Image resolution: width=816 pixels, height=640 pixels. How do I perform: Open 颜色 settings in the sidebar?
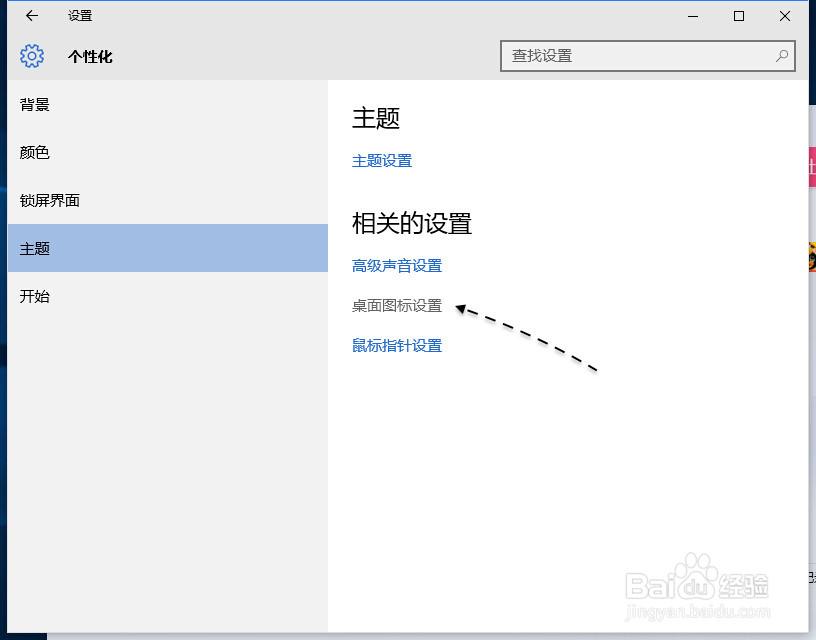[34, 152]
